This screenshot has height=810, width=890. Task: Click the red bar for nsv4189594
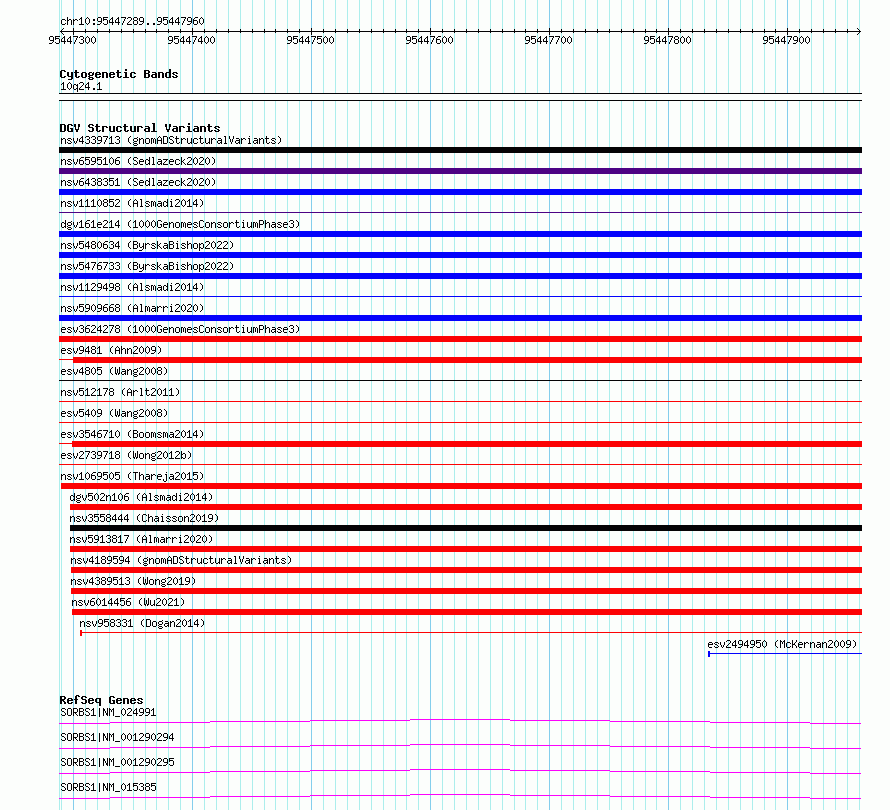point(466,570)
